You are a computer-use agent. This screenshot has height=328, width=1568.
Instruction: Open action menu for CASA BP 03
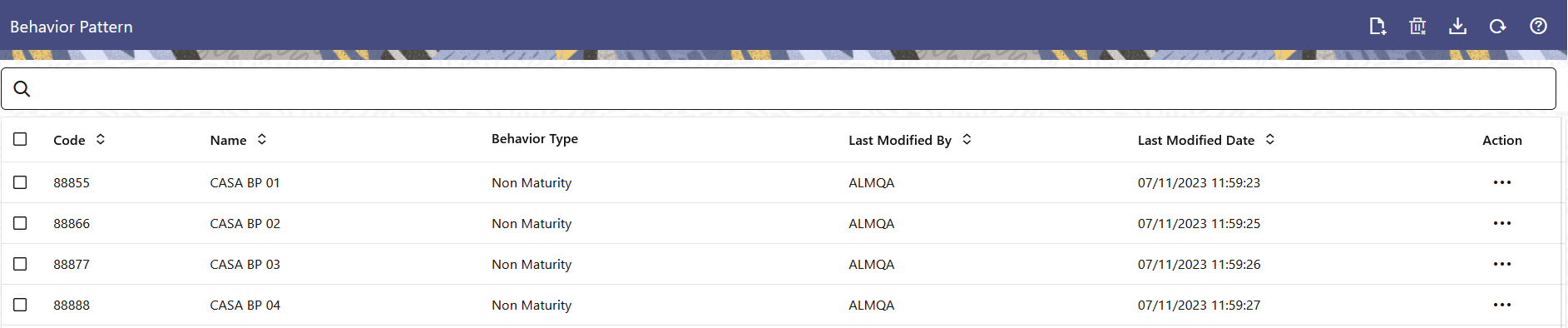[x=1501, y=264]
